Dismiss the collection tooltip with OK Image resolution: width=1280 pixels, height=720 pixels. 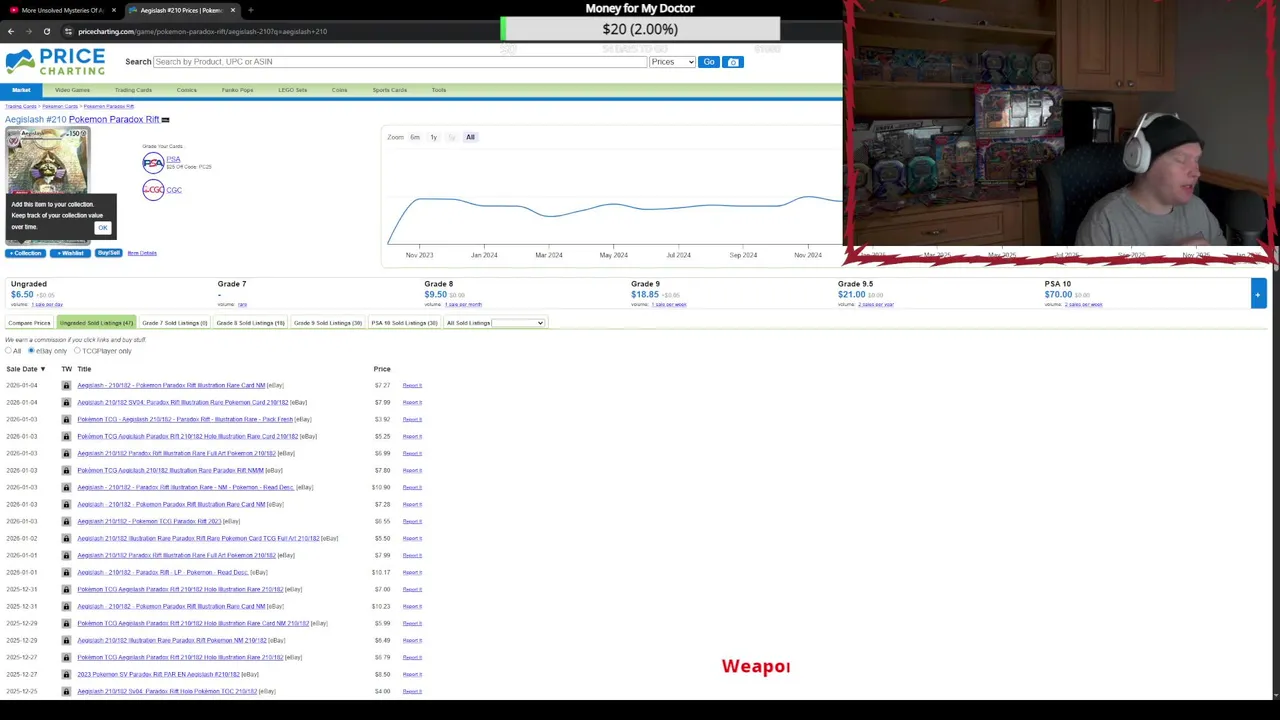tap(102, 228)
